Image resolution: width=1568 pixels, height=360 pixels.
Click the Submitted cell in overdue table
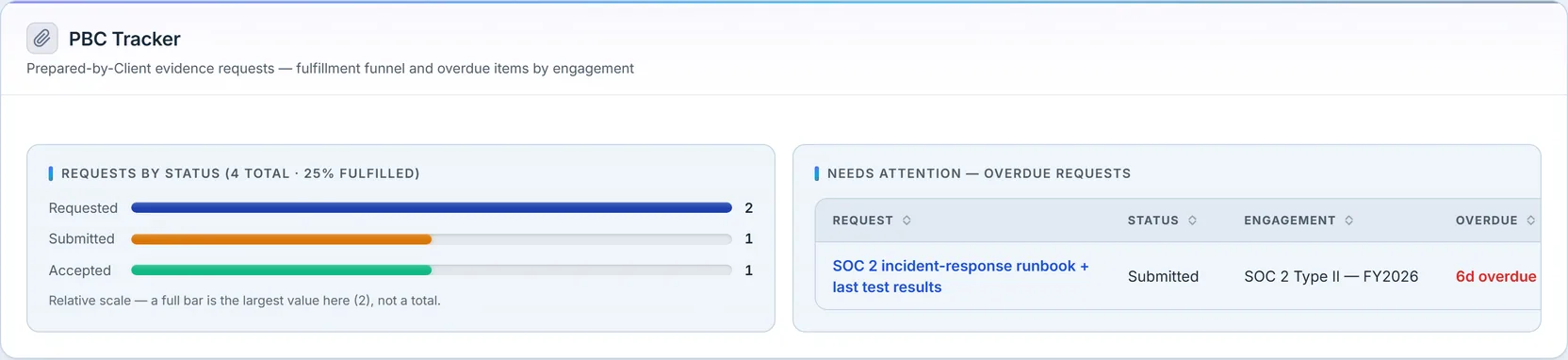(1163, 276)
